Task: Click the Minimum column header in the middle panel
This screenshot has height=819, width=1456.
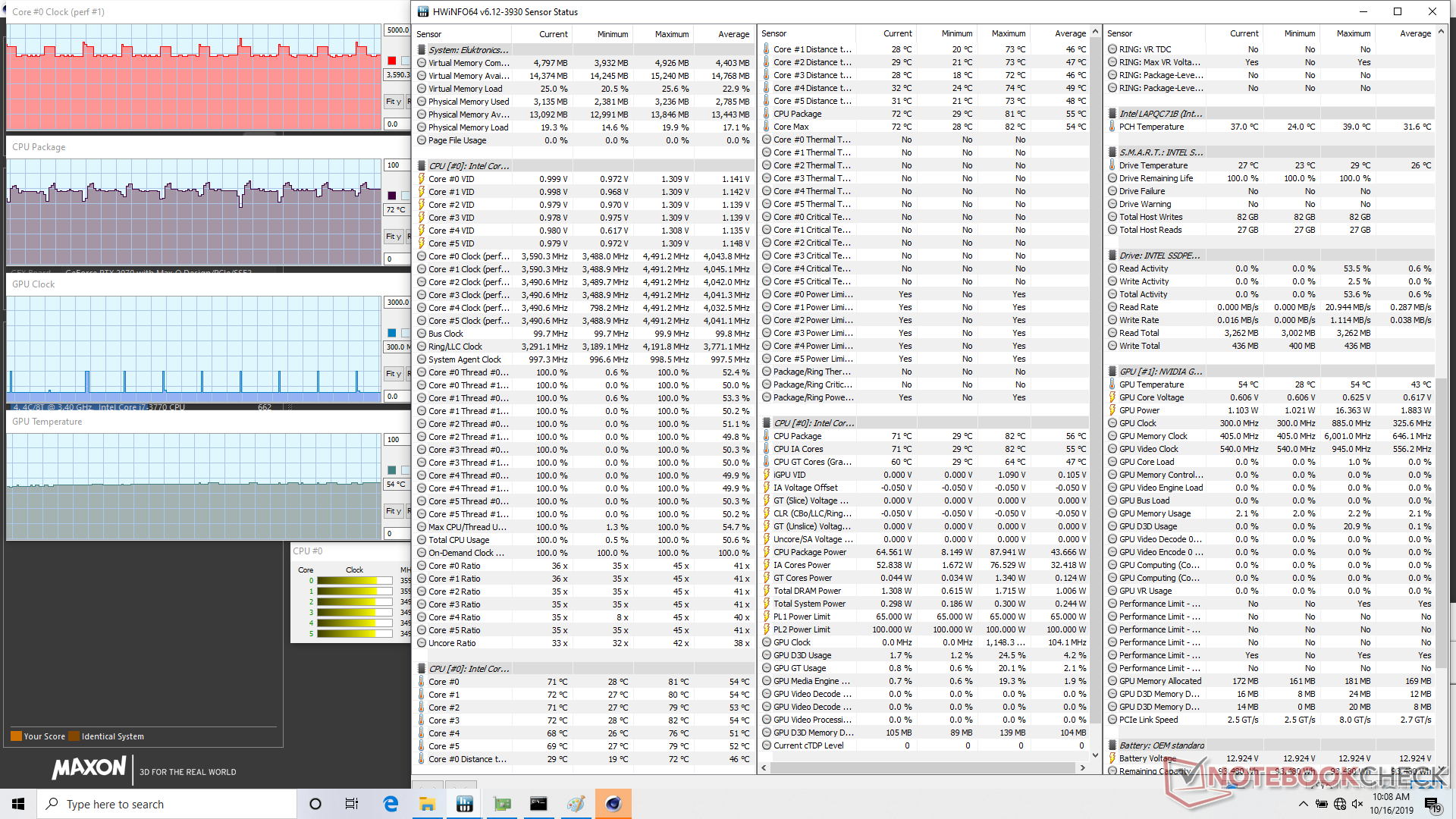Action: [946, 33]
